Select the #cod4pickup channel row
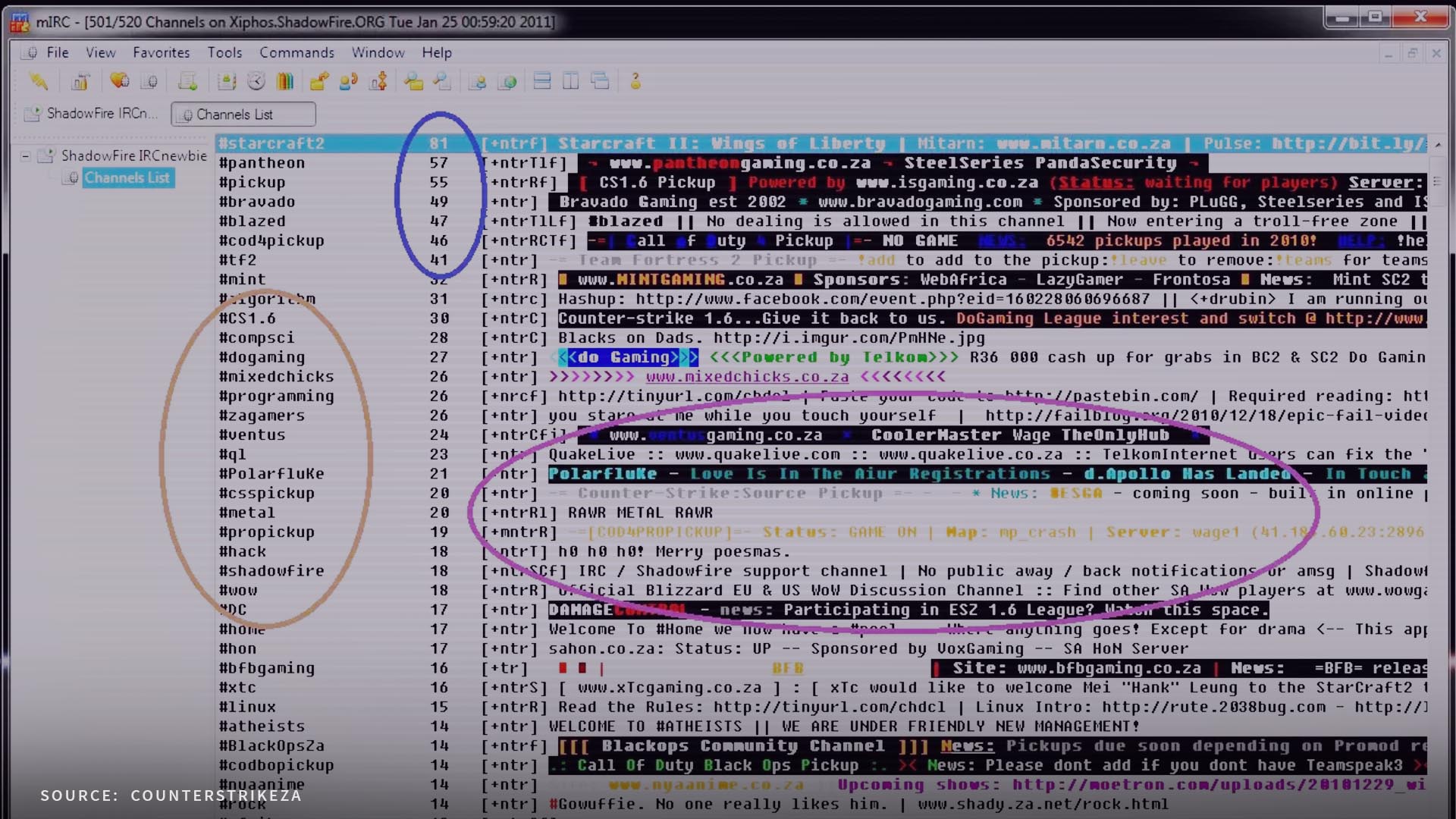This screenshot has height=819, width=1456. [821, 240]
